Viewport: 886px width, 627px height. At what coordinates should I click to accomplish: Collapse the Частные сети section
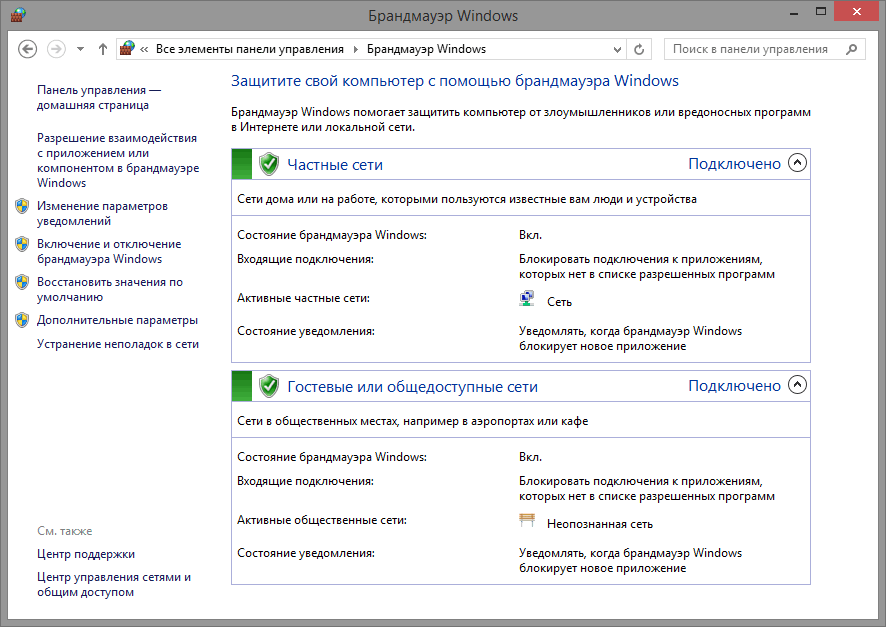click(x=797, y=164)
